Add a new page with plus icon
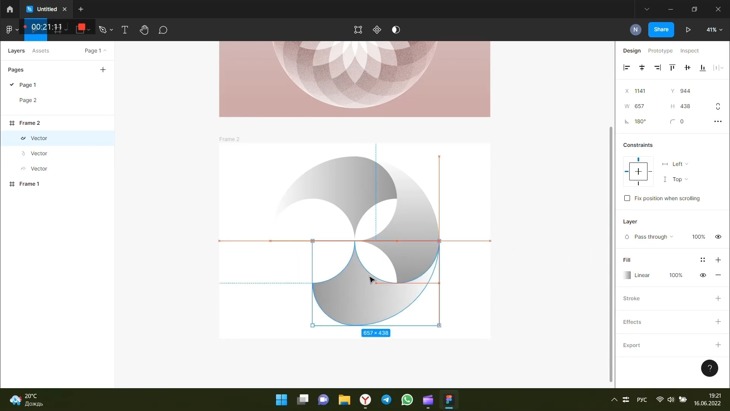 point(103,70)
